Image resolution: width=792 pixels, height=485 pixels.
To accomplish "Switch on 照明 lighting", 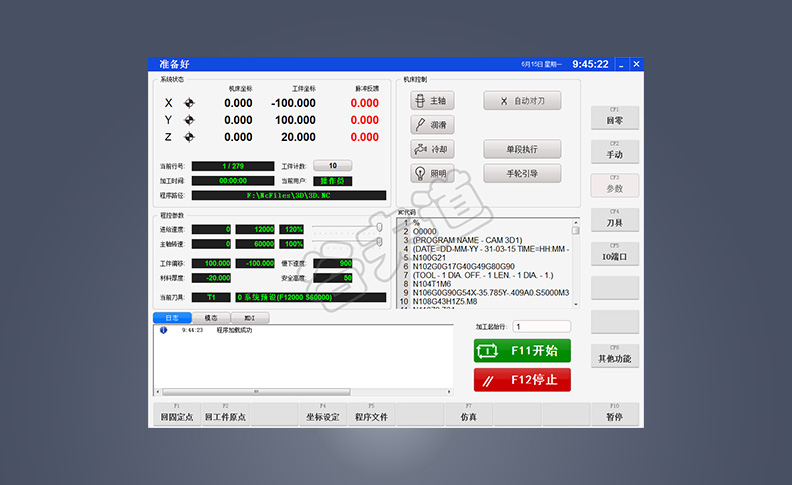I will pos(432,173).
